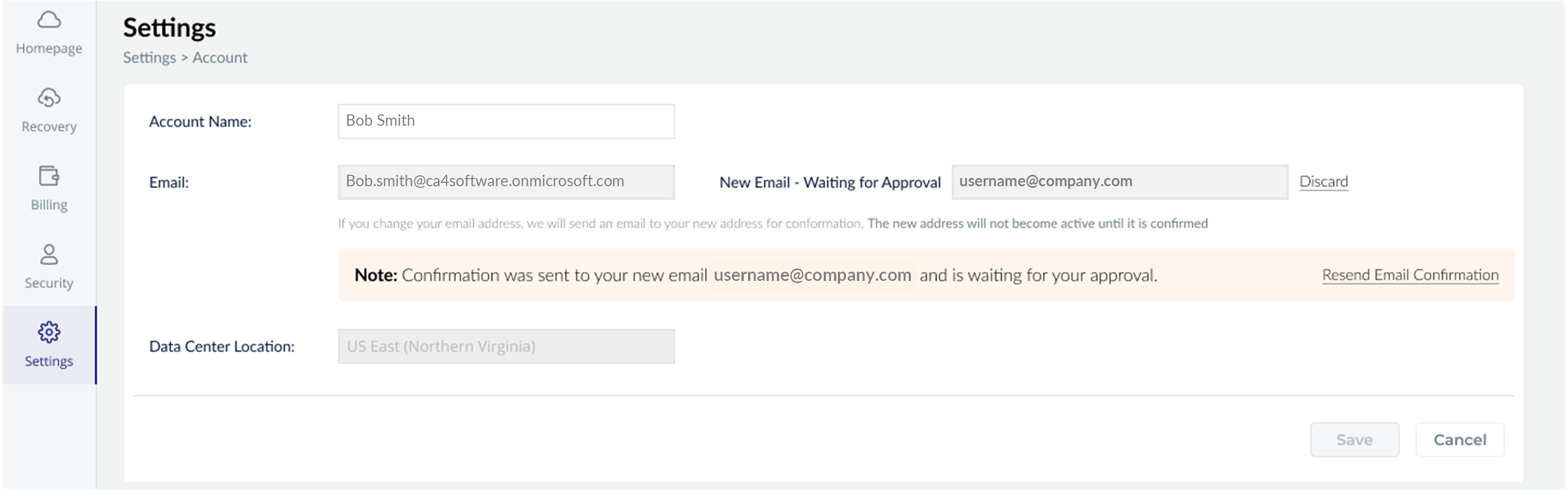Open the Homepage cloud icon

click(48, 19)
